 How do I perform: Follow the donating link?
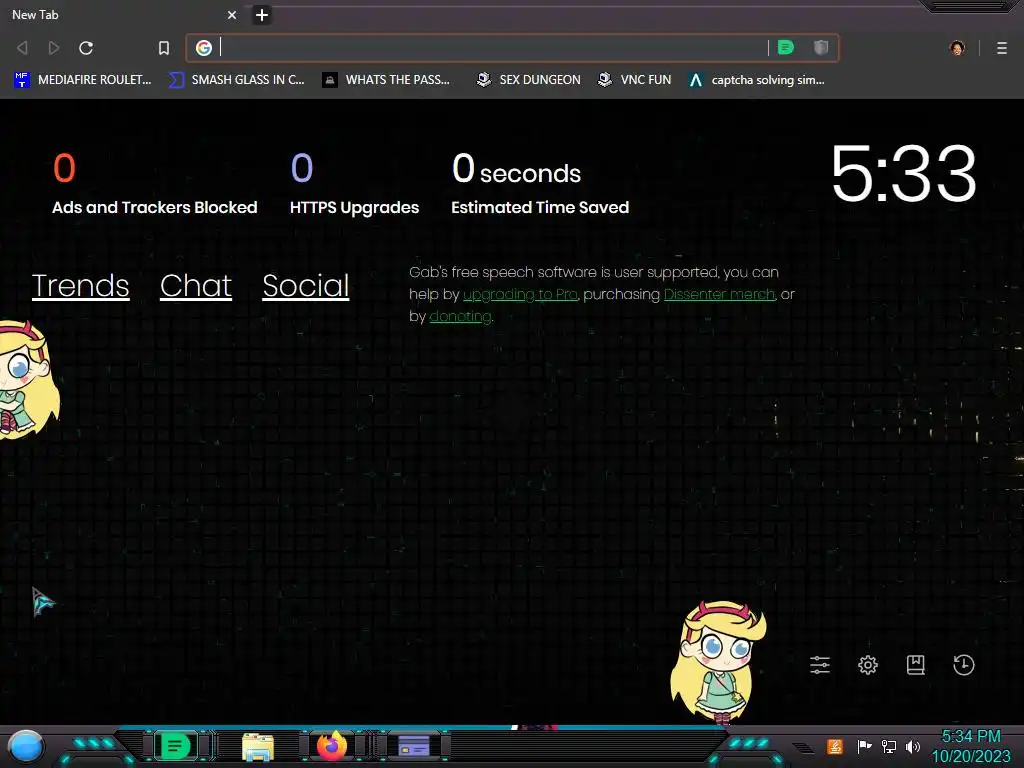[x=460, y=317]
